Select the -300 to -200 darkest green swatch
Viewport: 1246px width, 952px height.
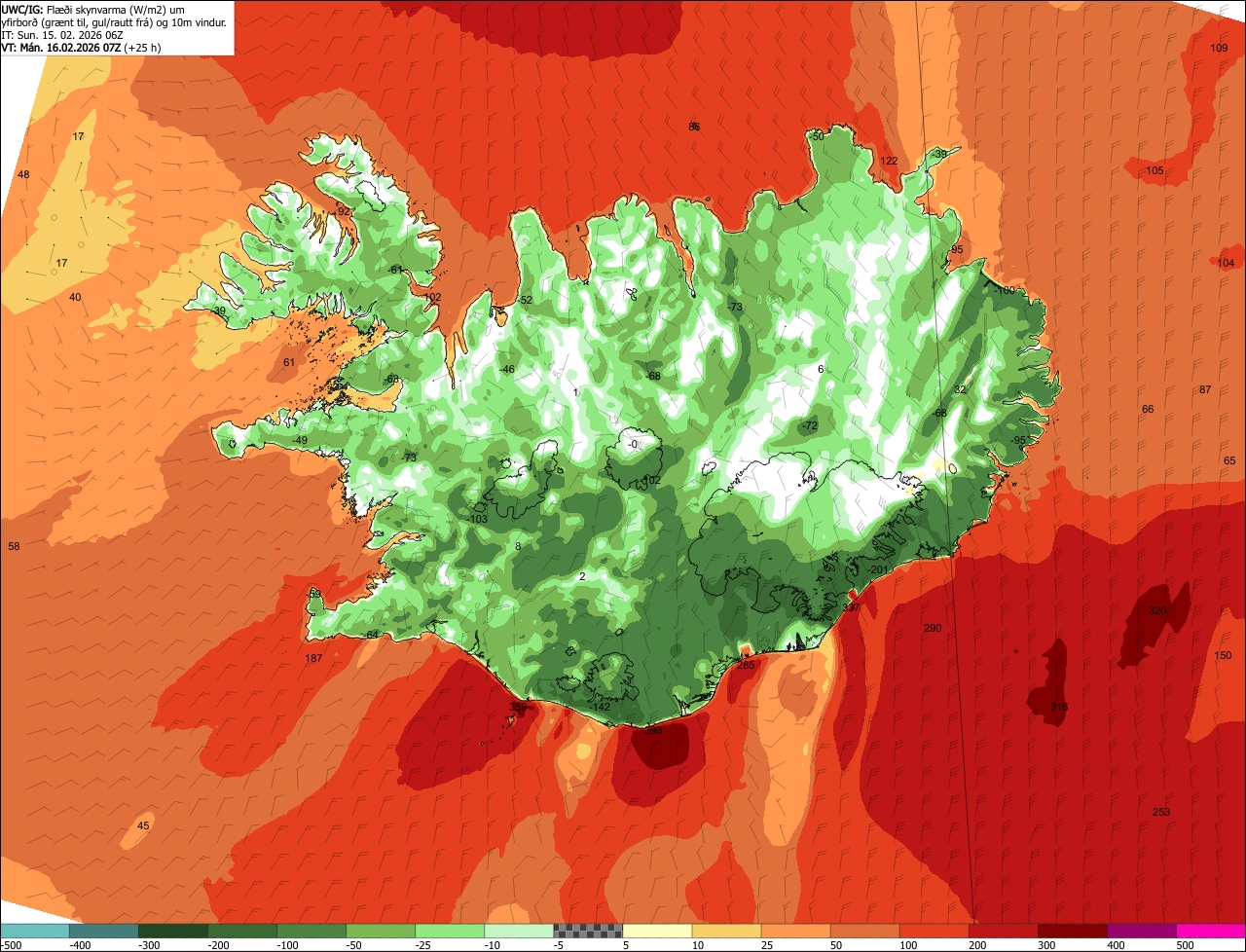click(x=173, y=931)
